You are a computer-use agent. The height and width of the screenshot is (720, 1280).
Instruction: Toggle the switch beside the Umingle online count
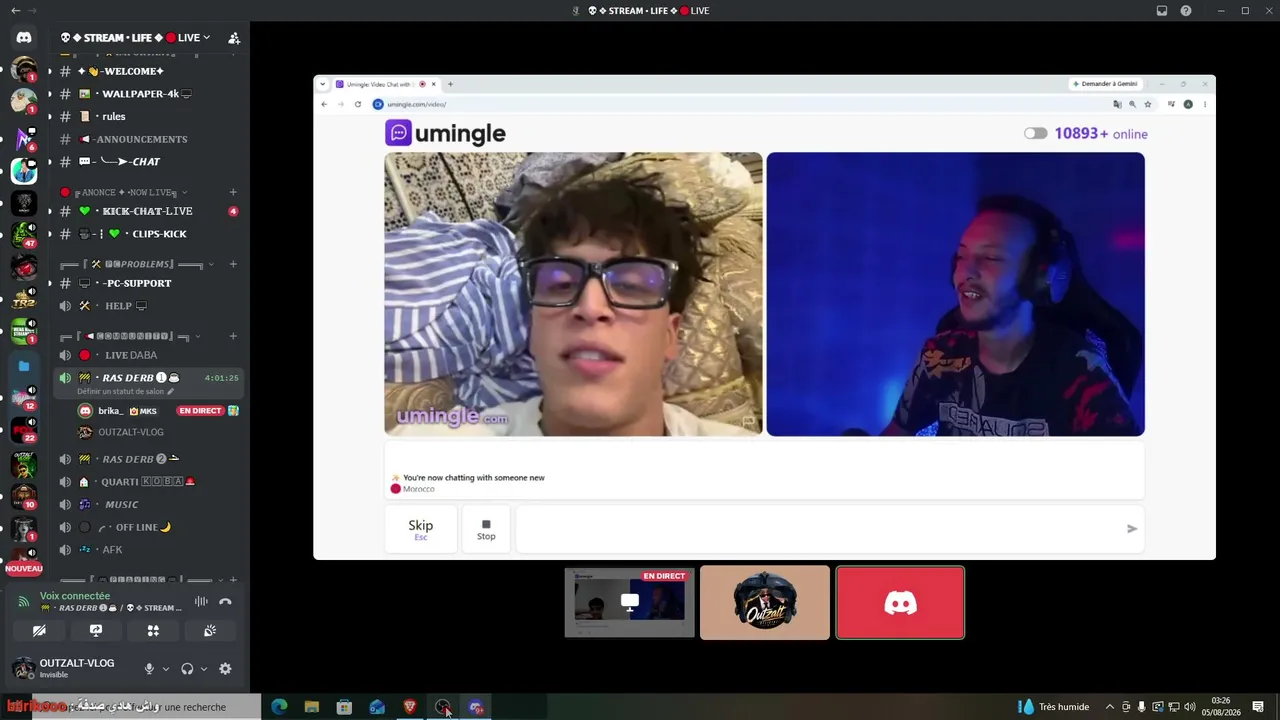click(x=1035, y=133)
